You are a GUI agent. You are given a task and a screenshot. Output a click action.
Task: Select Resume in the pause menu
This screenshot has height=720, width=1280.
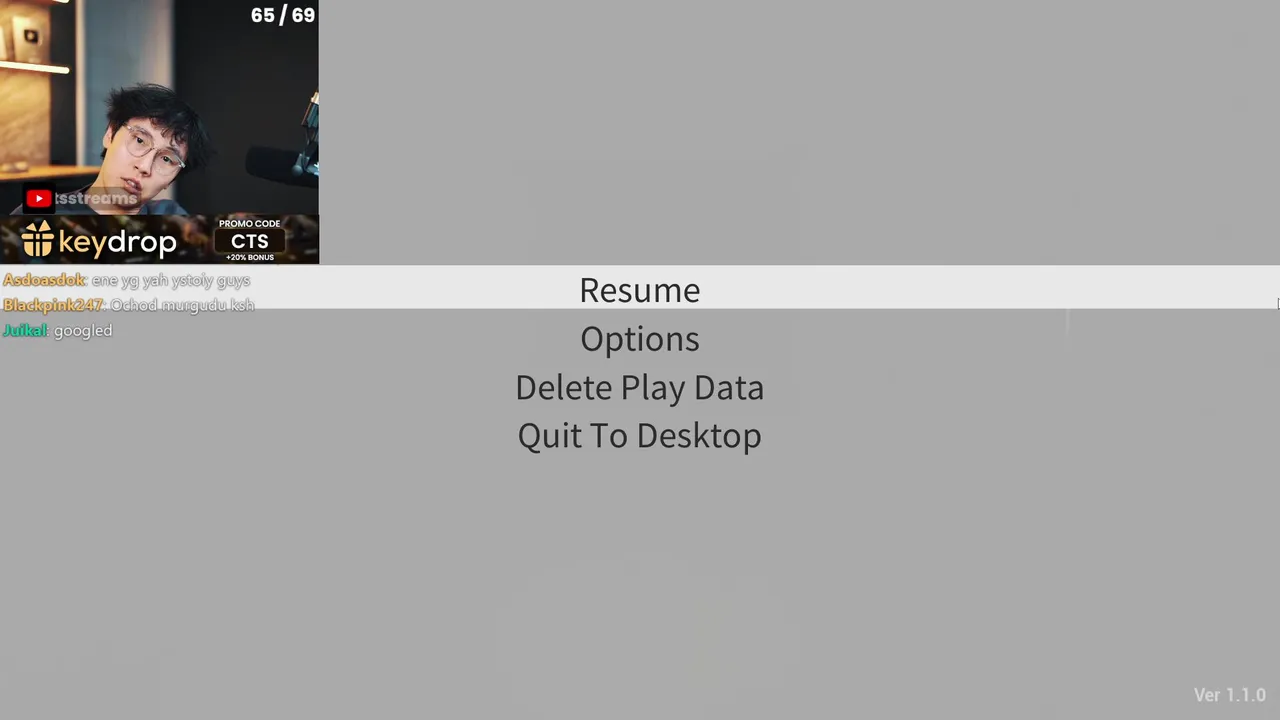(x=640, y=288)
